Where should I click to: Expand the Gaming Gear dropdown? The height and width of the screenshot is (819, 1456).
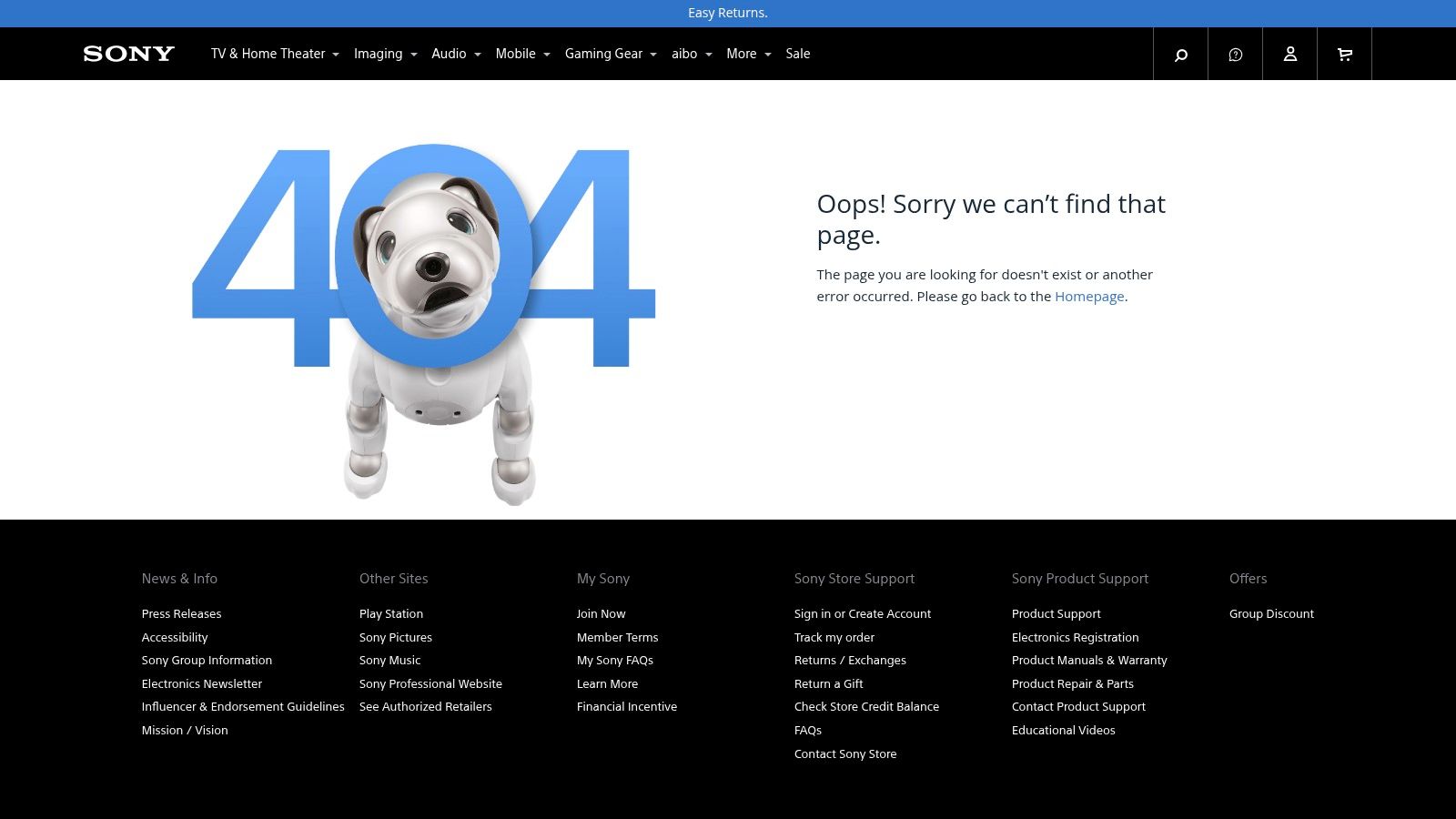coord(611,54)
